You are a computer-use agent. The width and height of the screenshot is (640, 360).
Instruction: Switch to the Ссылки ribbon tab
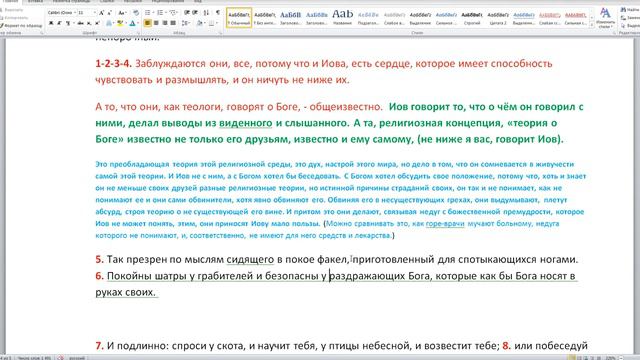pyautogui.click(x=107, y=2)
